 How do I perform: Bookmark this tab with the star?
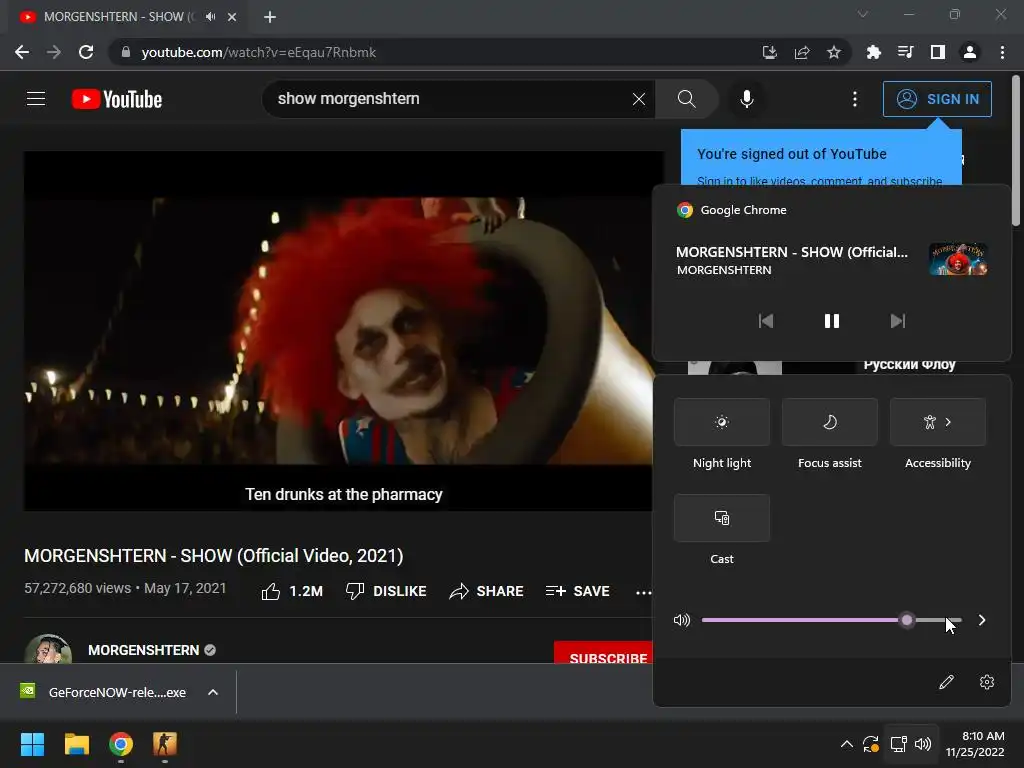coord(834,52)
